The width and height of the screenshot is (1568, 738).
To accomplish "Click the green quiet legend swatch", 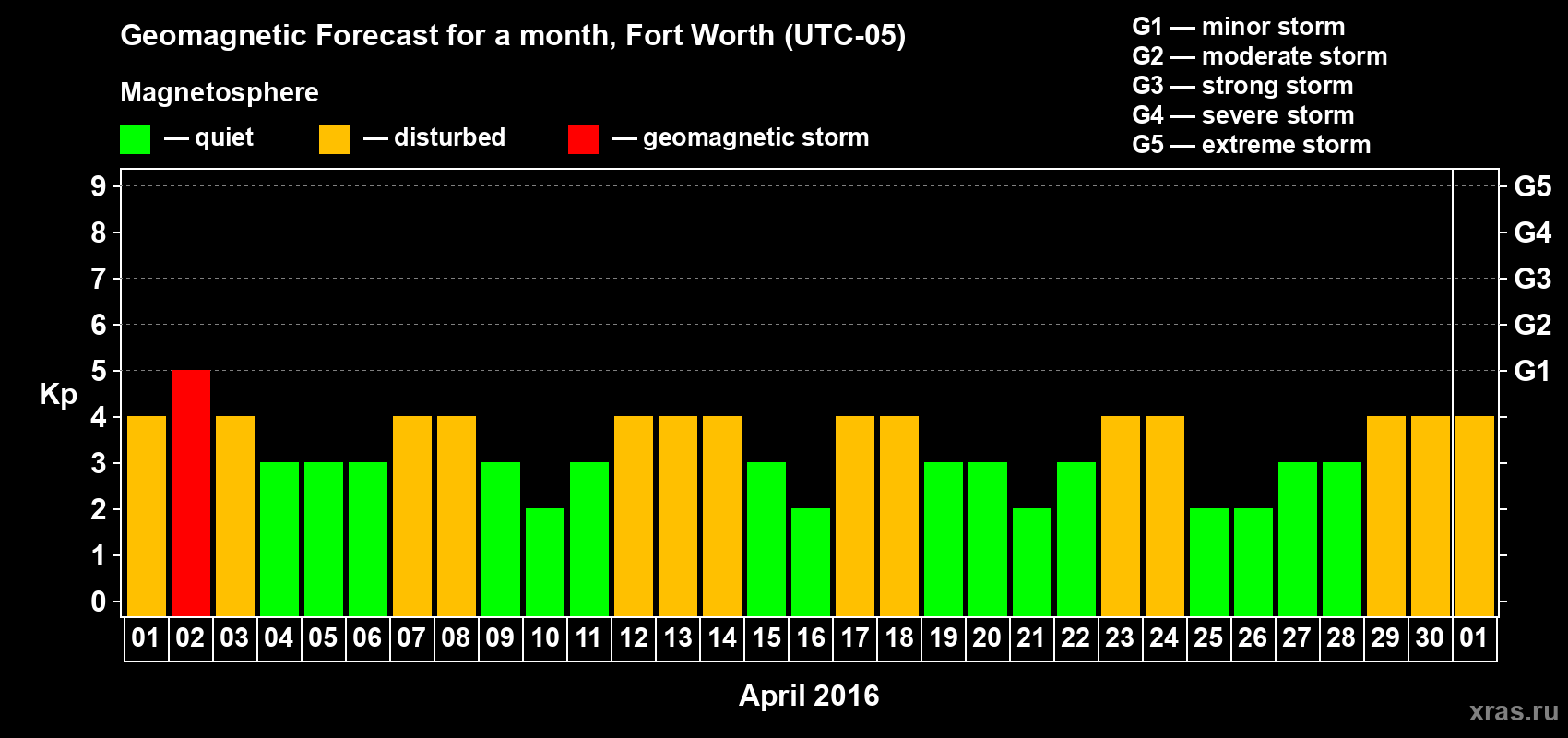I will pyautogui.click(x=135, y=139).
